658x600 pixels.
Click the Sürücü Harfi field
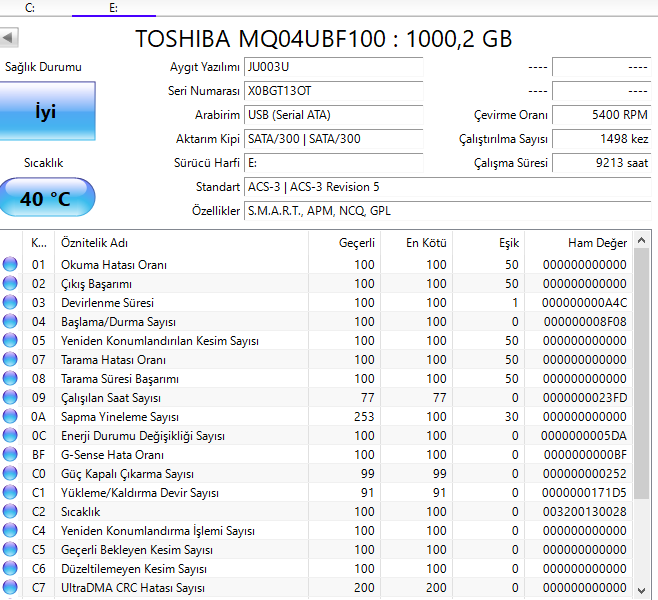(x=334, y=163)
